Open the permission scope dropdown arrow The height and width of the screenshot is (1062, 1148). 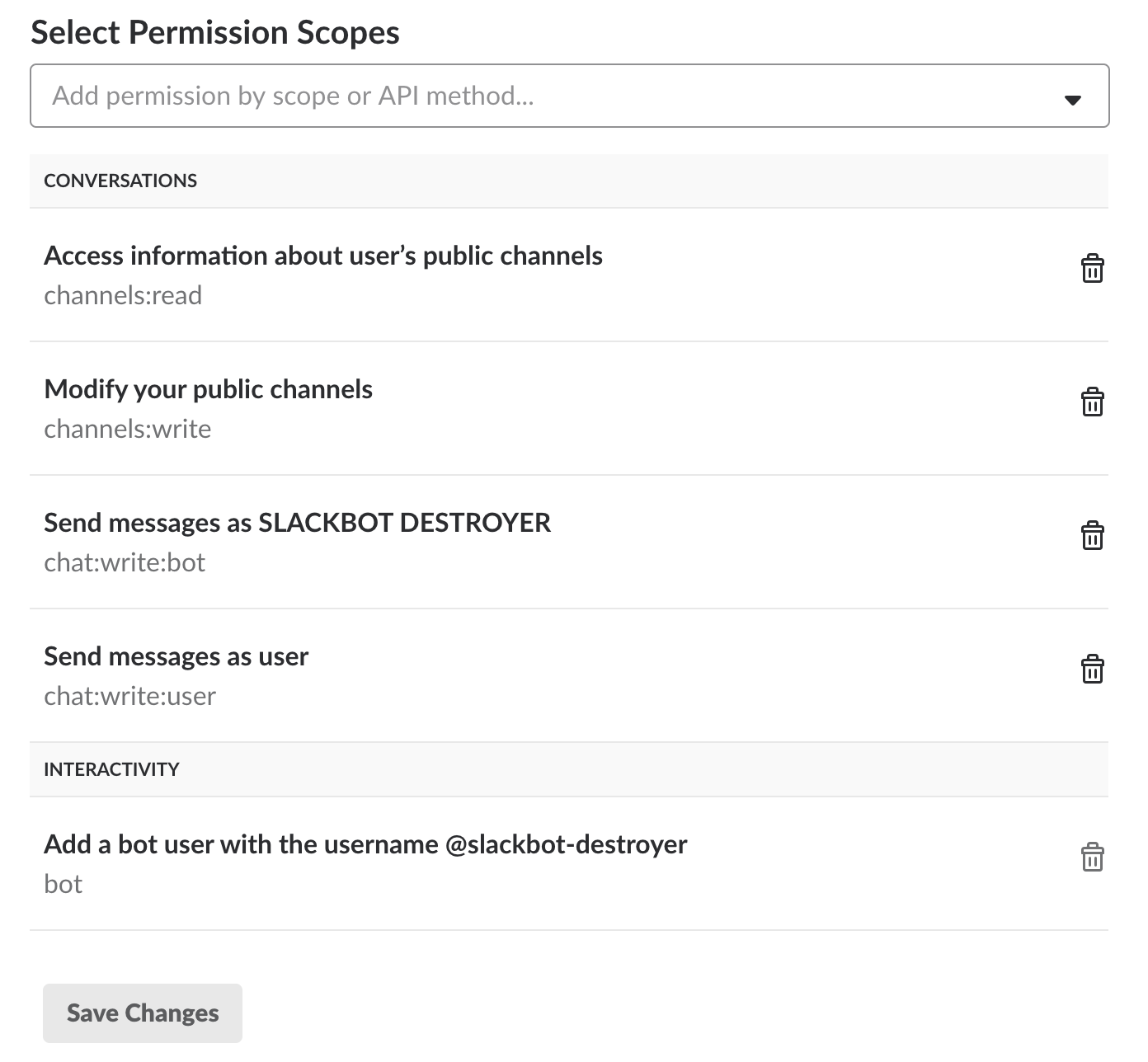1072,100
